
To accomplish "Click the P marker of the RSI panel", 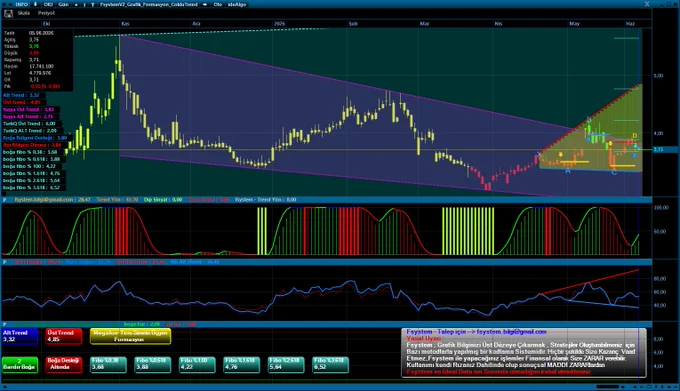I will tap(5, 262).
